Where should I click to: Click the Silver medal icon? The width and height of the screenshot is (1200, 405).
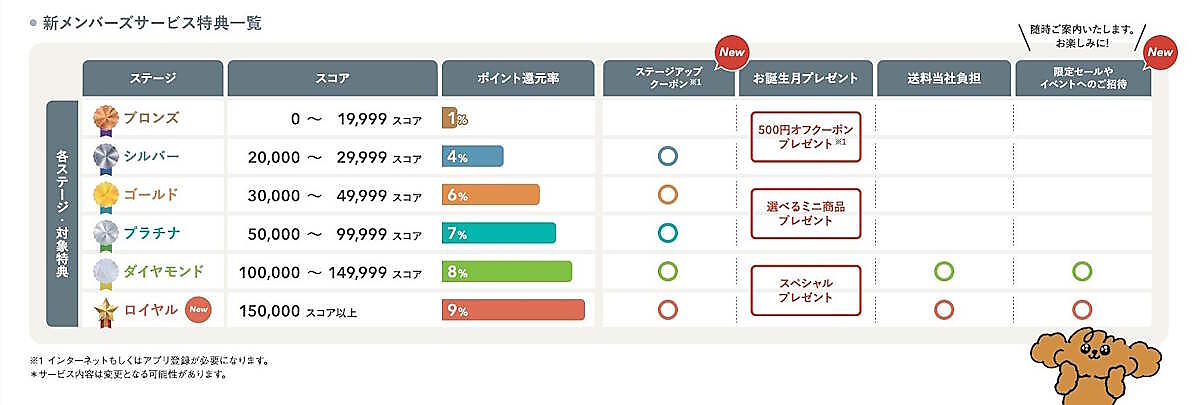(105, 157)
